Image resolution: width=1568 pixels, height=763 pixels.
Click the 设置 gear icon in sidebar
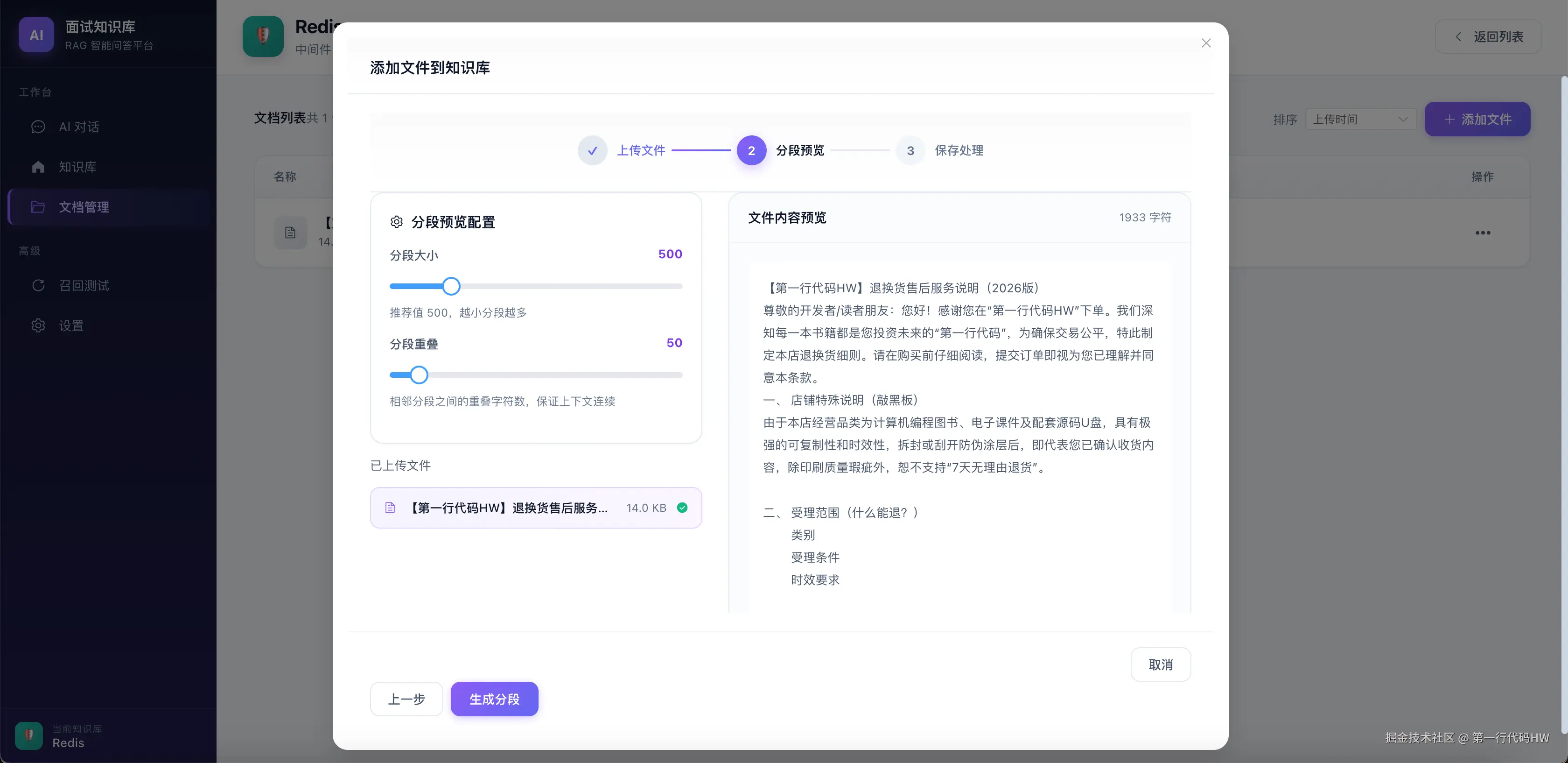(38, 326)
